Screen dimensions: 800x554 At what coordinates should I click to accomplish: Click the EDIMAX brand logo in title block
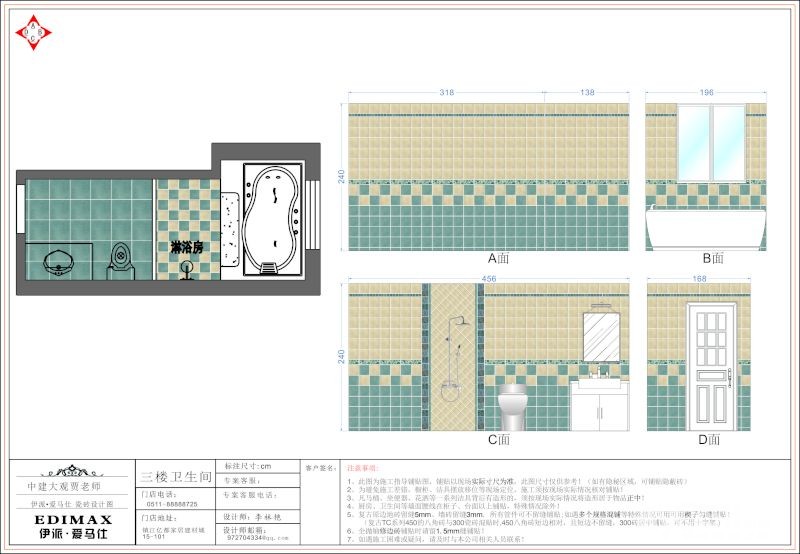(72, 521)
